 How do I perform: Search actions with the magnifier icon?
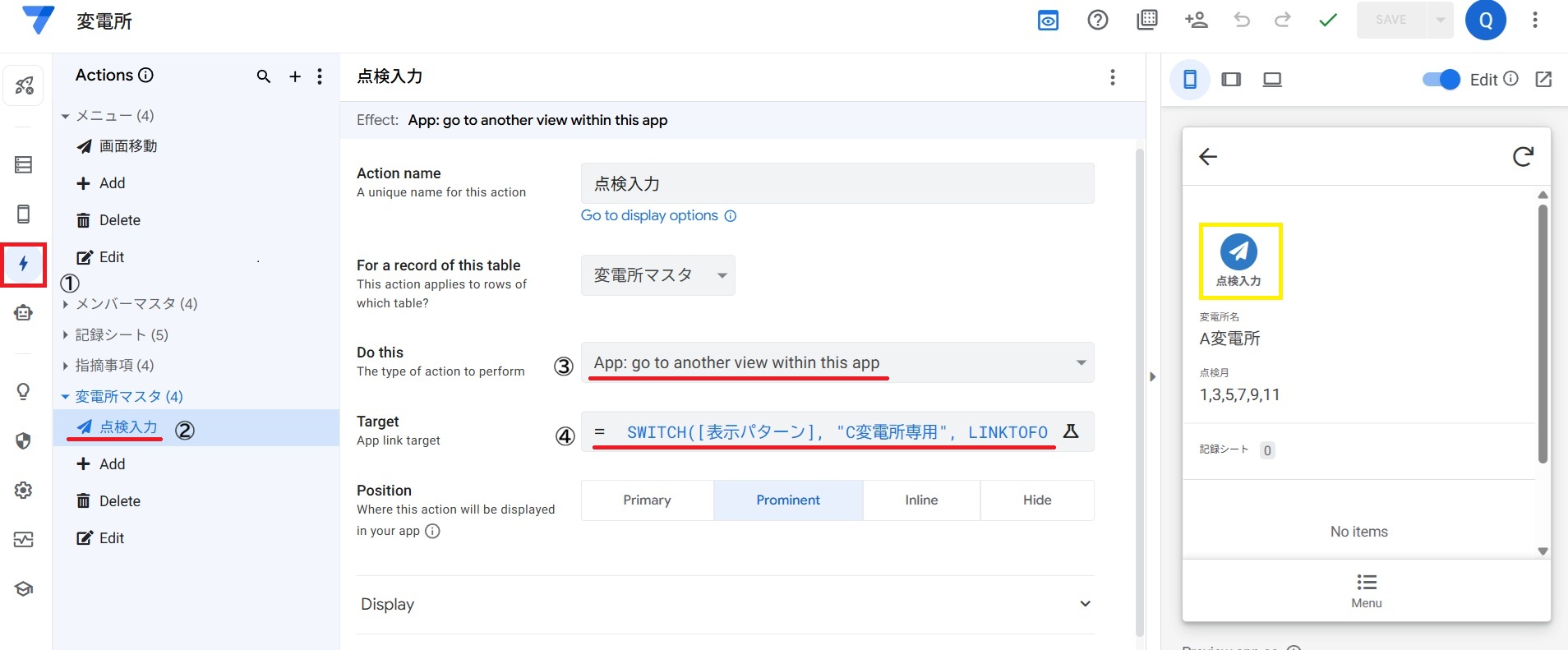click(263, 76)
